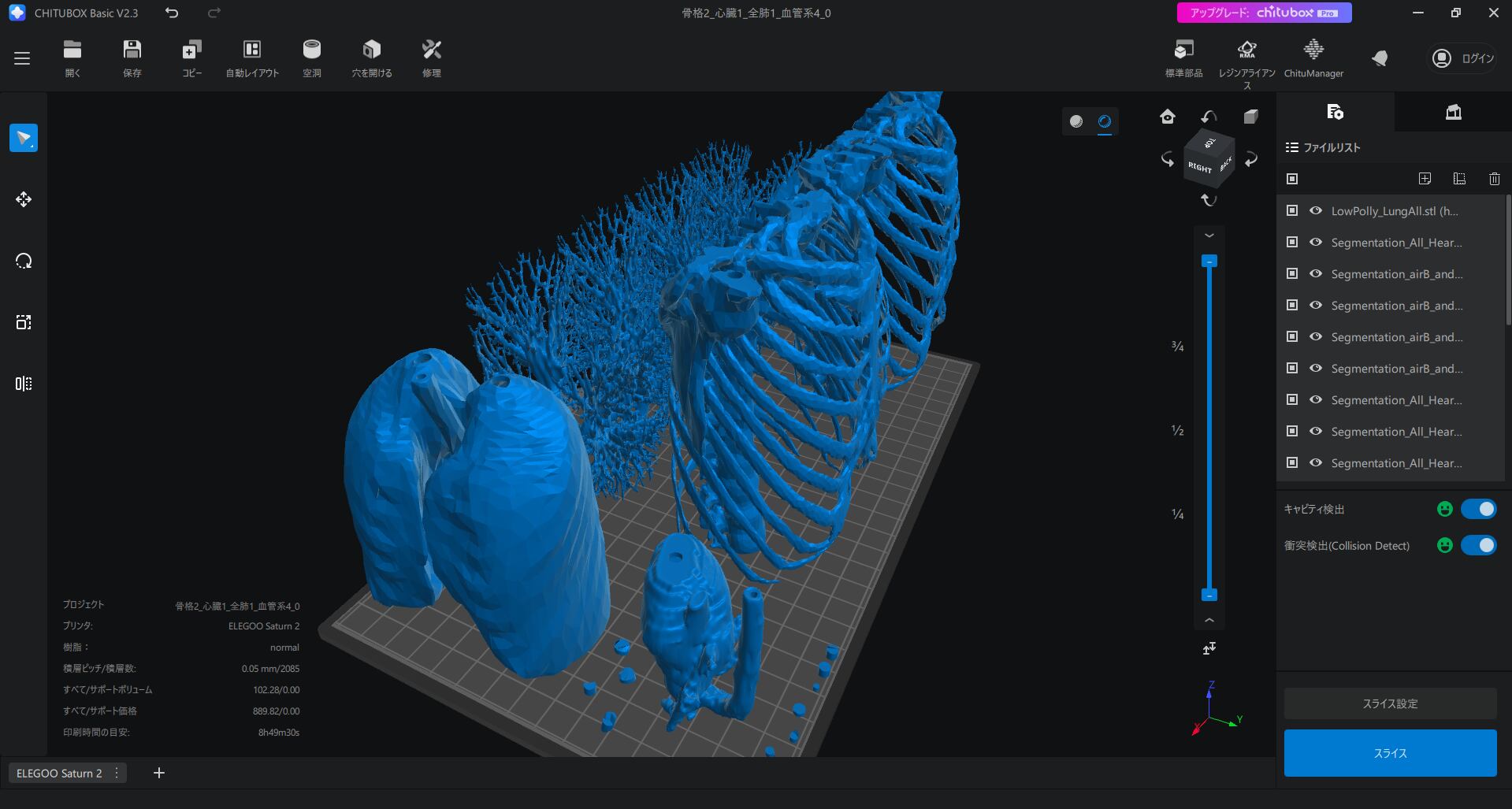The width and height of the screenshot is (1512, 809).
Task: Click the スライス (Slice) button
Action: pos(1390,753)
